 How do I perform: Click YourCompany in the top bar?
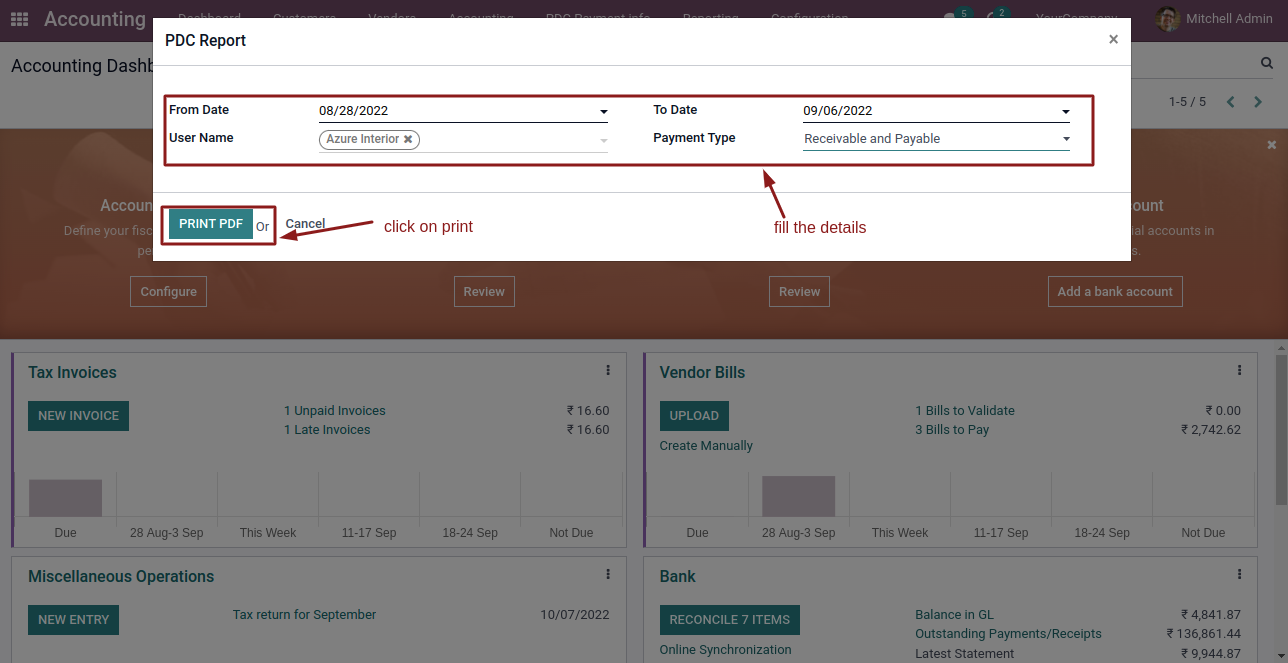pyautogui.click(x=1077, y=19)
